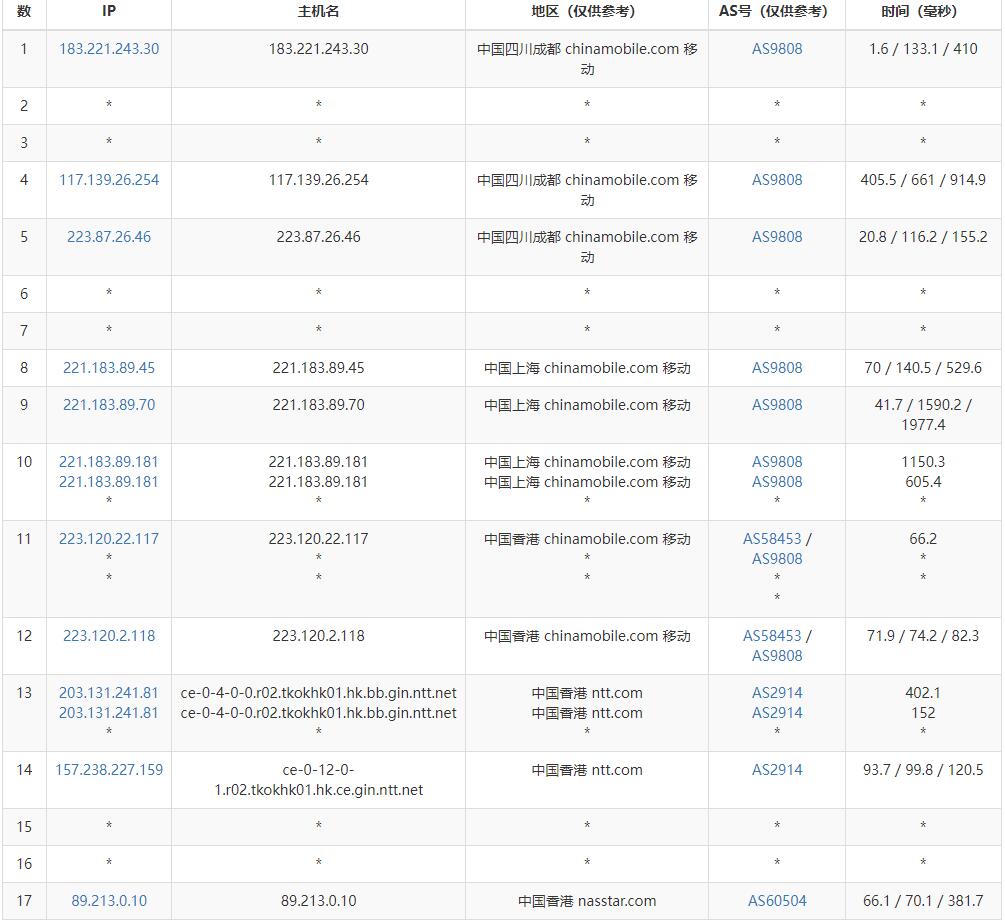Open AS9808 link in hop 1 row

[777, 49]
